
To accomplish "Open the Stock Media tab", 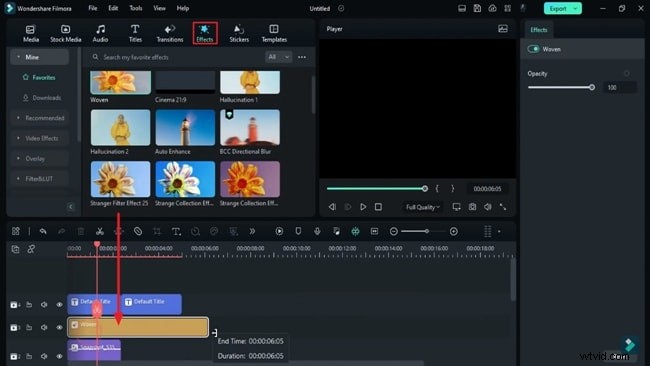I will point(65,33).
